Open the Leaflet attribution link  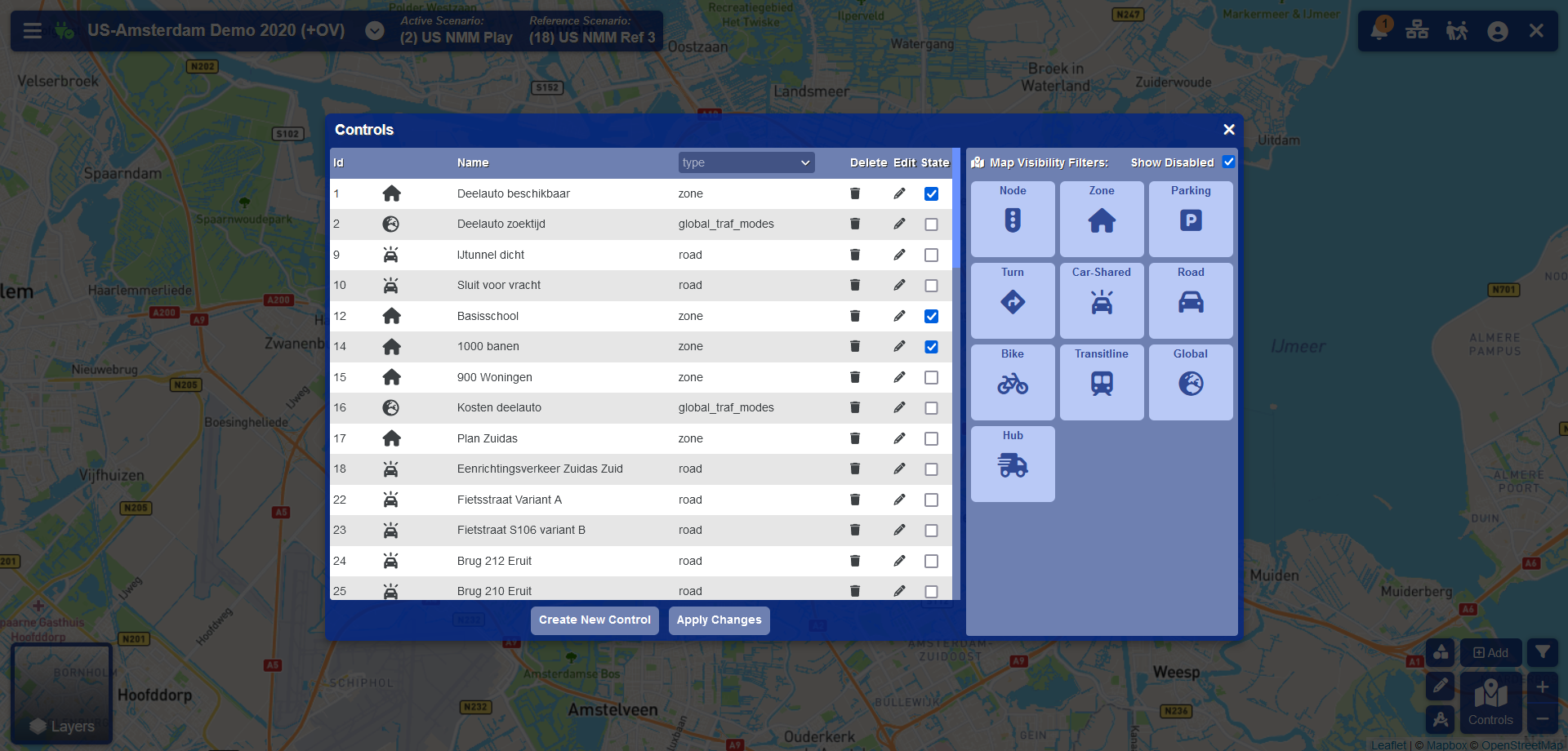click(1388, 744)
